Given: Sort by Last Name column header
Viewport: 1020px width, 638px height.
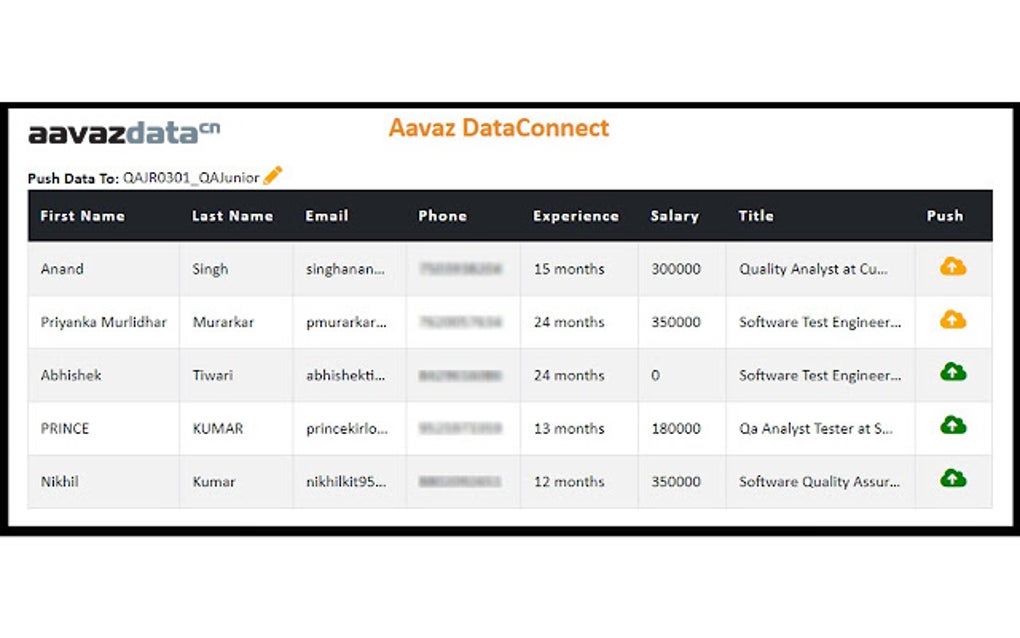Looking at the screenshot, I should pyautogui.click(x=232, y=216).
